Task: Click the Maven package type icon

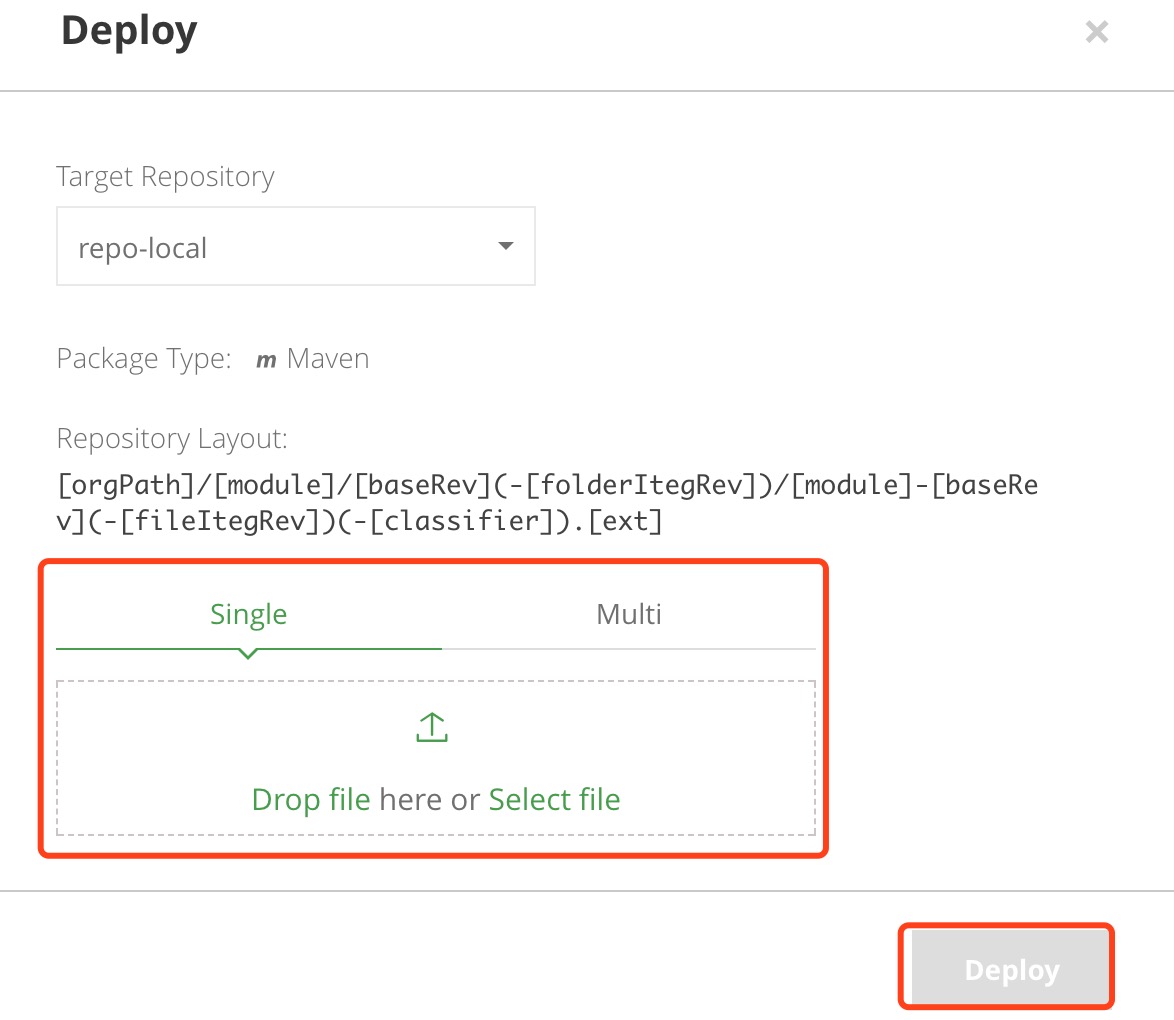Action: tap(266, 360)
